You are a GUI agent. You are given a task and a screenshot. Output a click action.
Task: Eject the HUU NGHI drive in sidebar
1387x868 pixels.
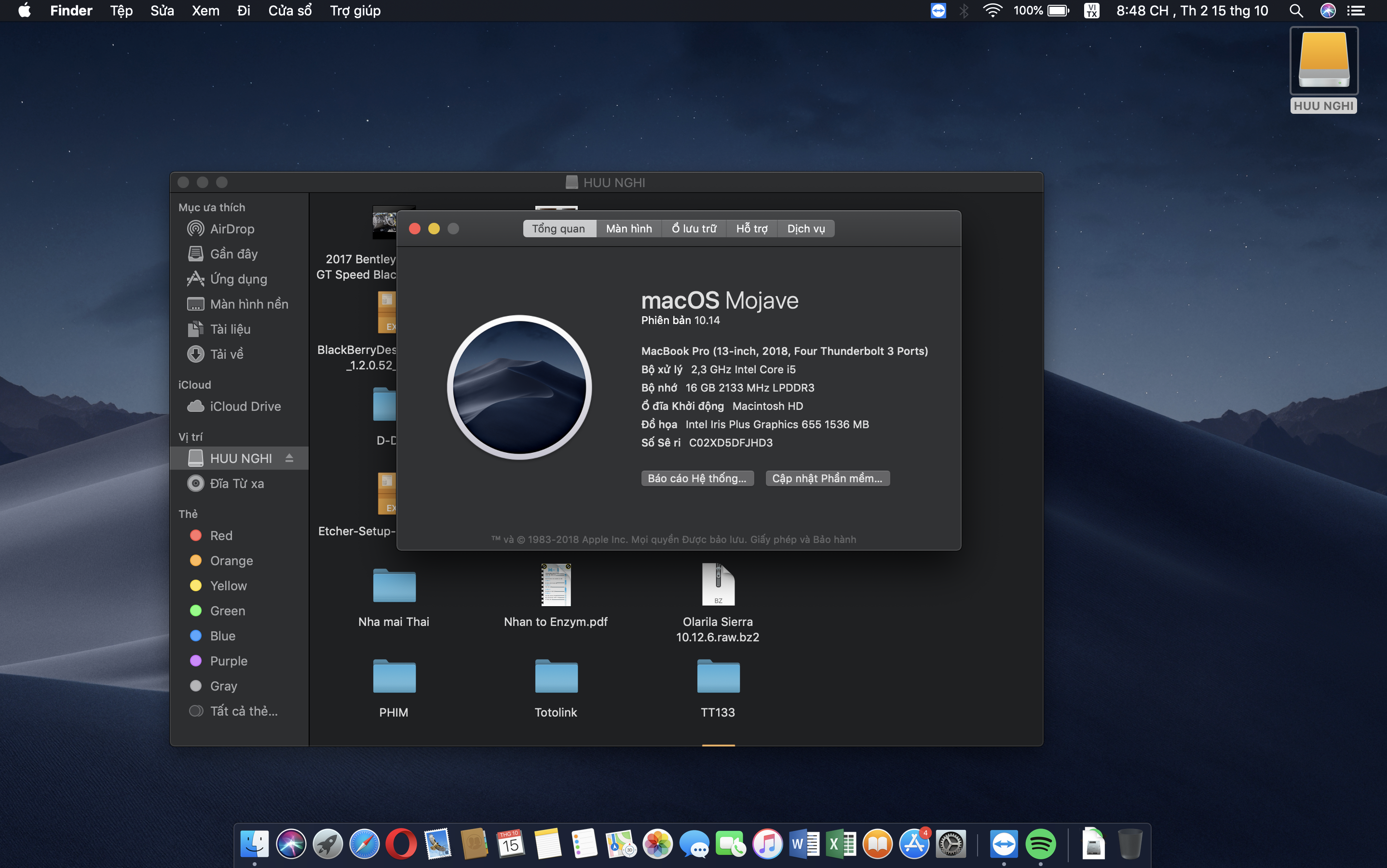pyautogui.click(x=289, y=458)
